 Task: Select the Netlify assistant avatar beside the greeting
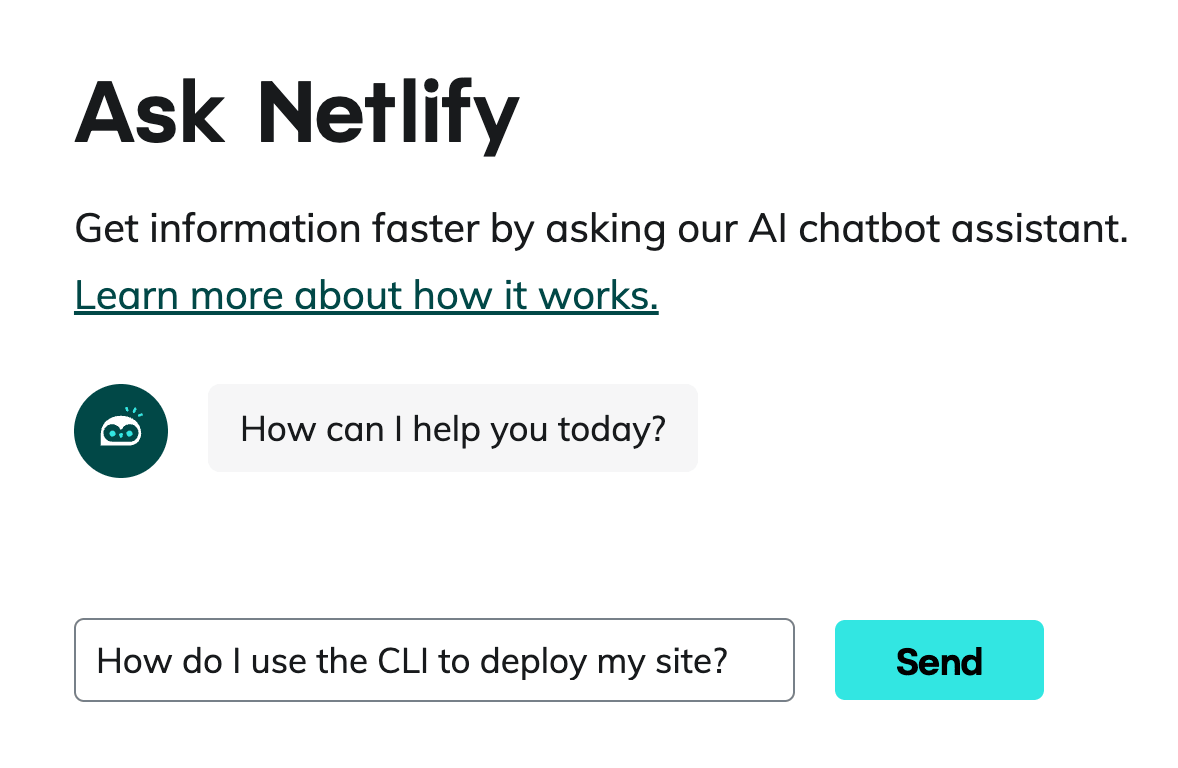coord(121,431)
